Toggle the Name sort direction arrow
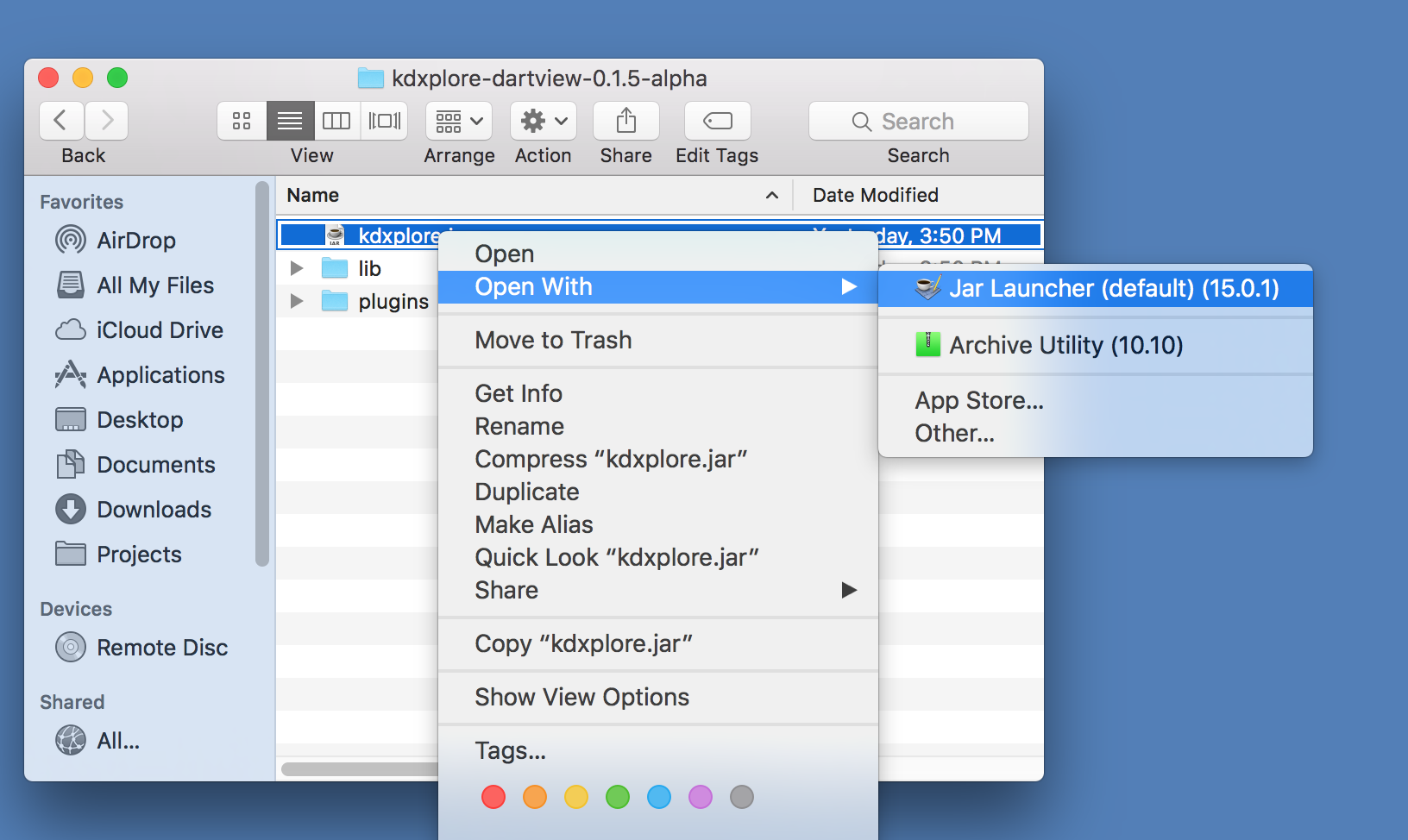Screen dimensions: 1408x840 coord(772,196)
